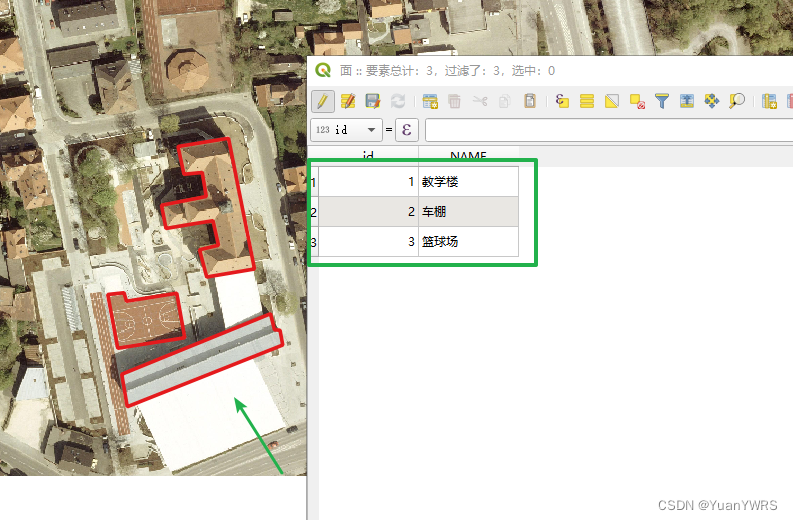Open new field icon

tap(769, 101)
